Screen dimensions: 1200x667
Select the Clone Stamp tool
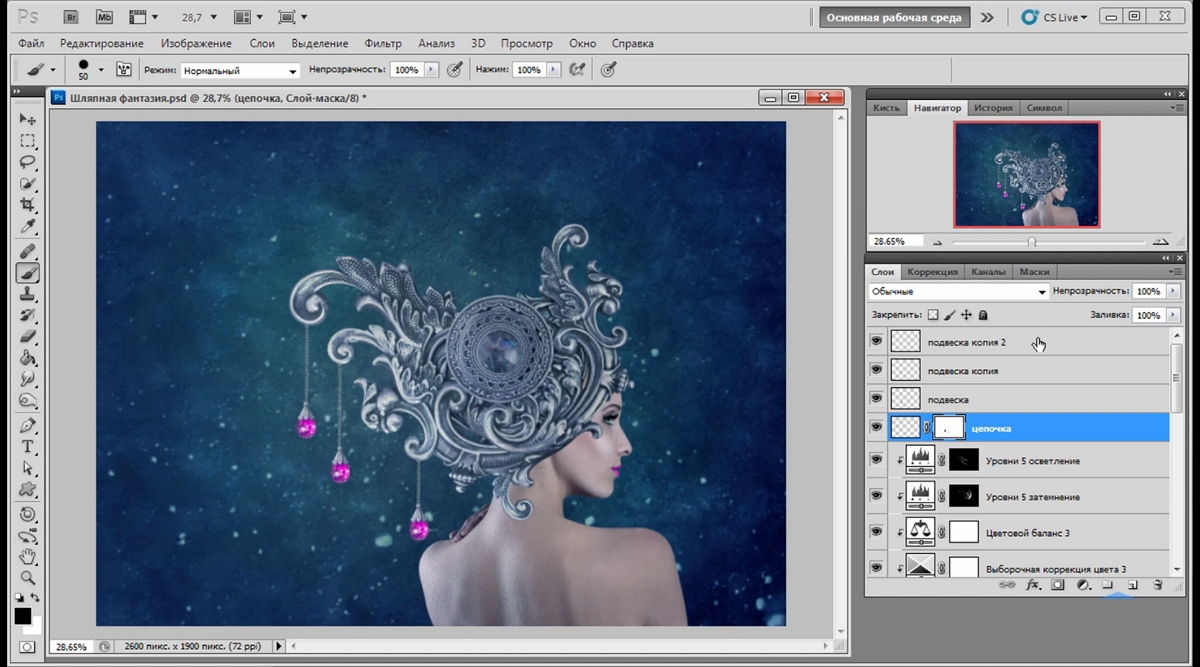(28, 294)
